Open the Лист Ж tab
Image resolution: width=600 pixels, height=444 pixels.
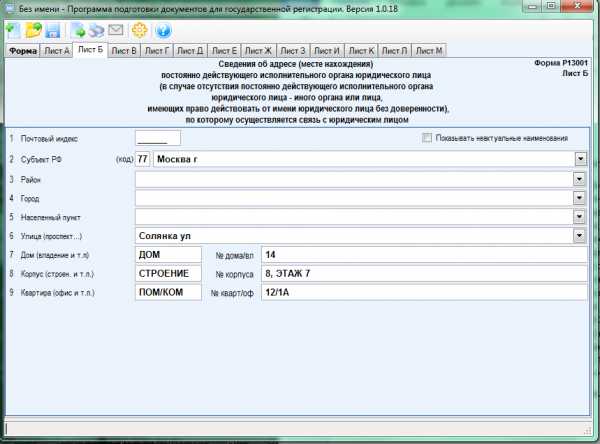click(x=258, y=51)
